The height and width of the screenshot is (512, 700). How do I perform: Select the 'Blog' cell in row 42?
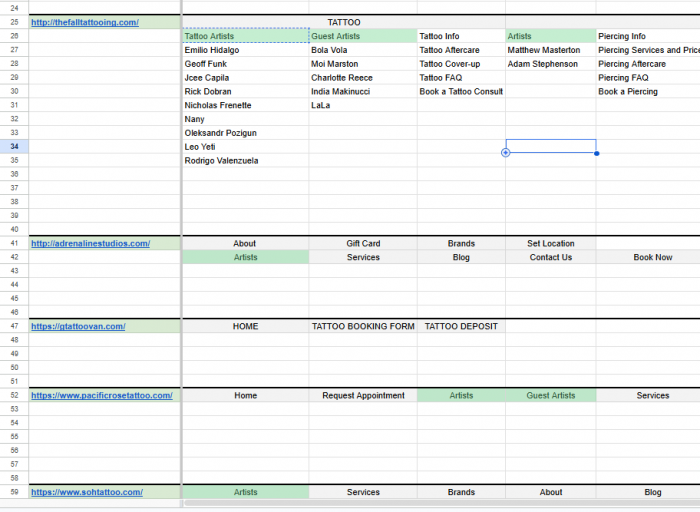(461, 257)
